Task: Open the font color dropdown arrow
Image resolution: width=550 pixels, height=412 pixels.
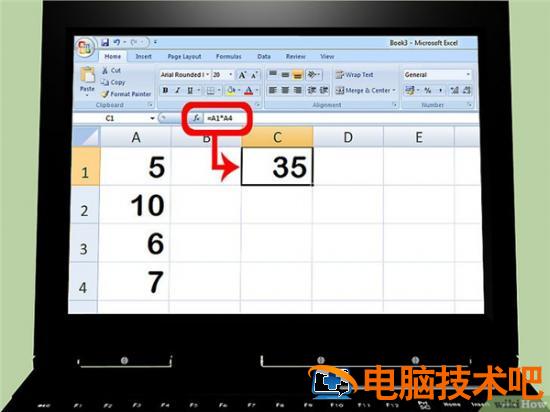Action: click(x=257, y=91)
